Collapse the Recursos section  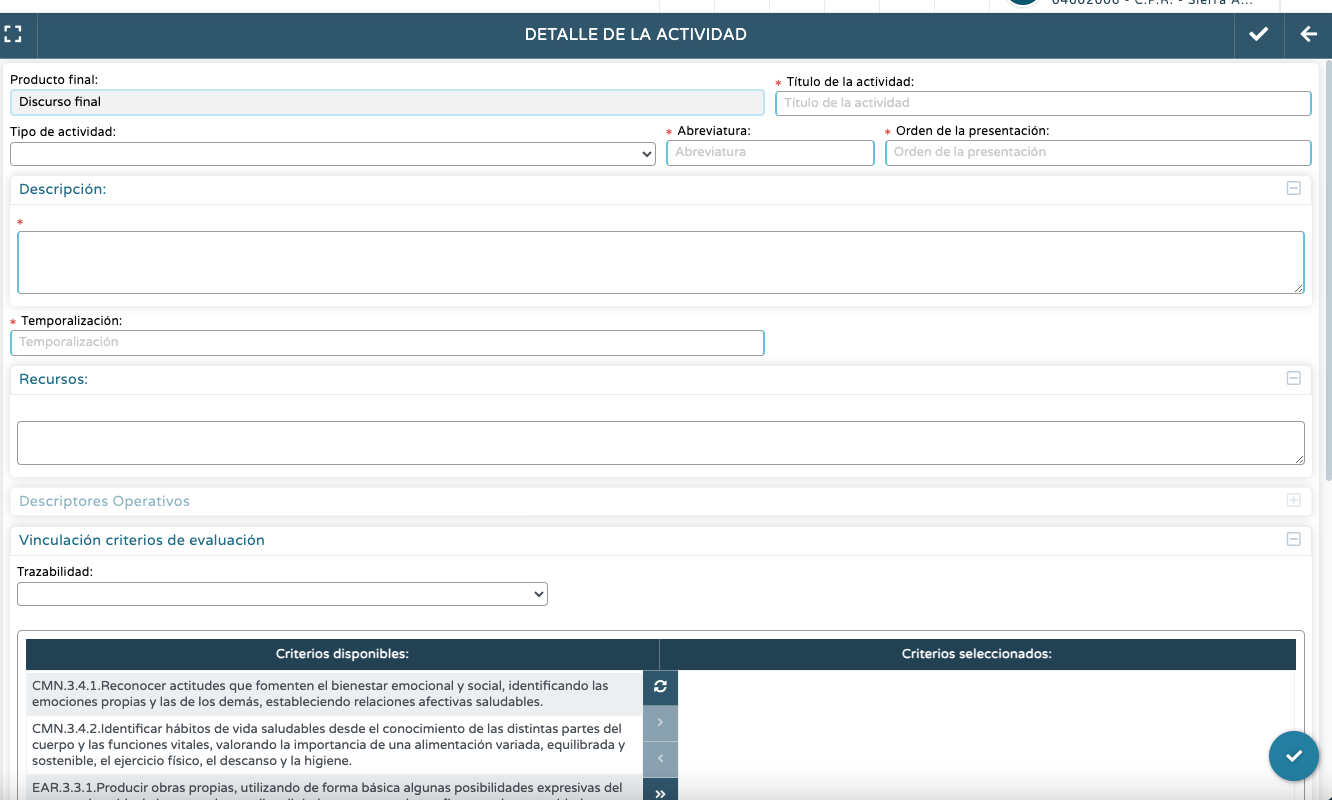tap(1293, 378)
